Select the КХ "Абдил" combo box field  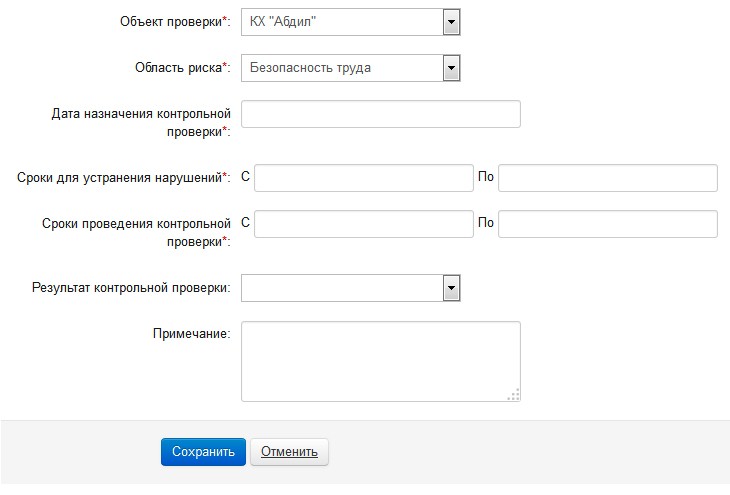click(x=351, y=22)
